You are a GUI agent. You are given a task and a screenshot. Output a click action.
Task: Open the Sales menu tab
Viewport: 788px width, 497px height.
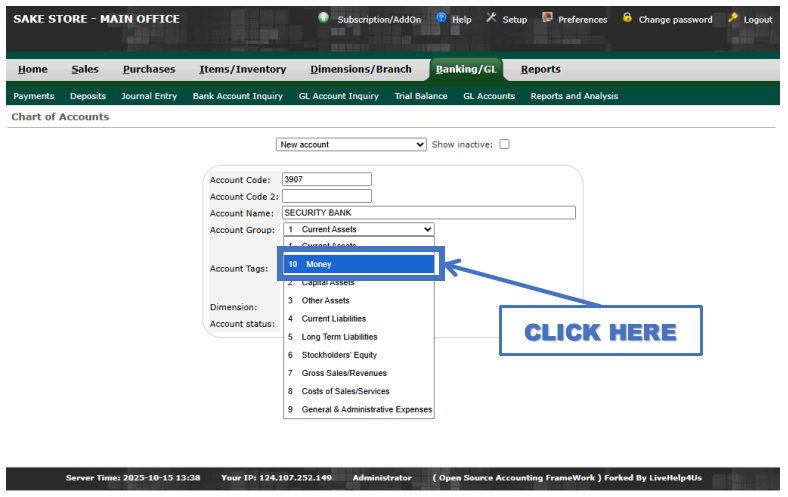pos(85,69)
